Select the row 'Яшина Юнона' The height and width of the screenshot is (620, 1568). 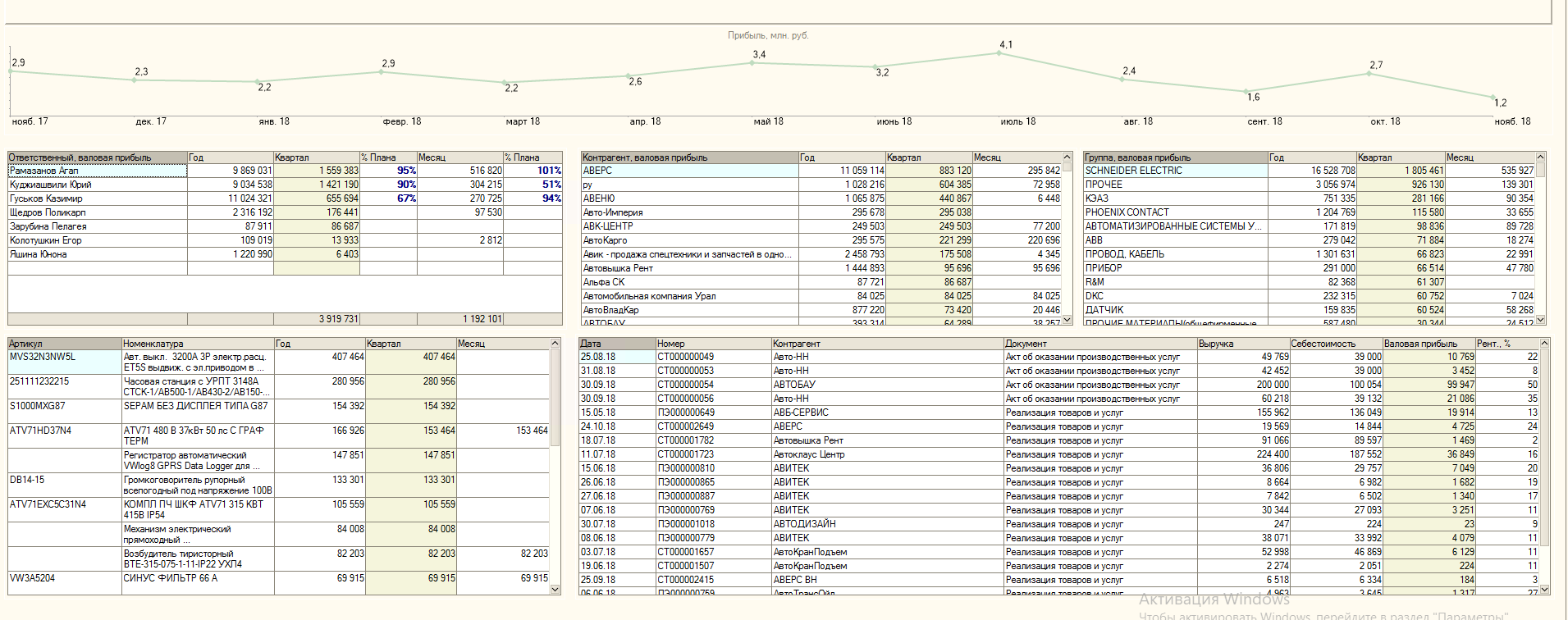point(286,254)
